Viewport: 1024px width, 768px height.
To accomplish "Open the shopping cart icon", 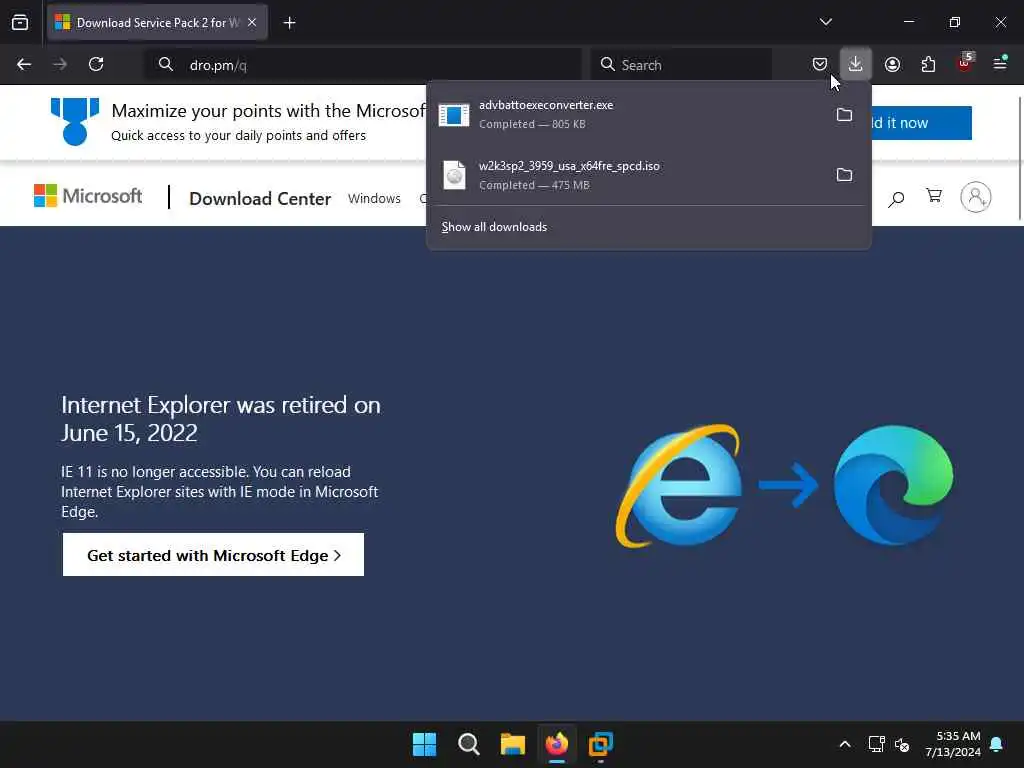I will coord(935,196).
